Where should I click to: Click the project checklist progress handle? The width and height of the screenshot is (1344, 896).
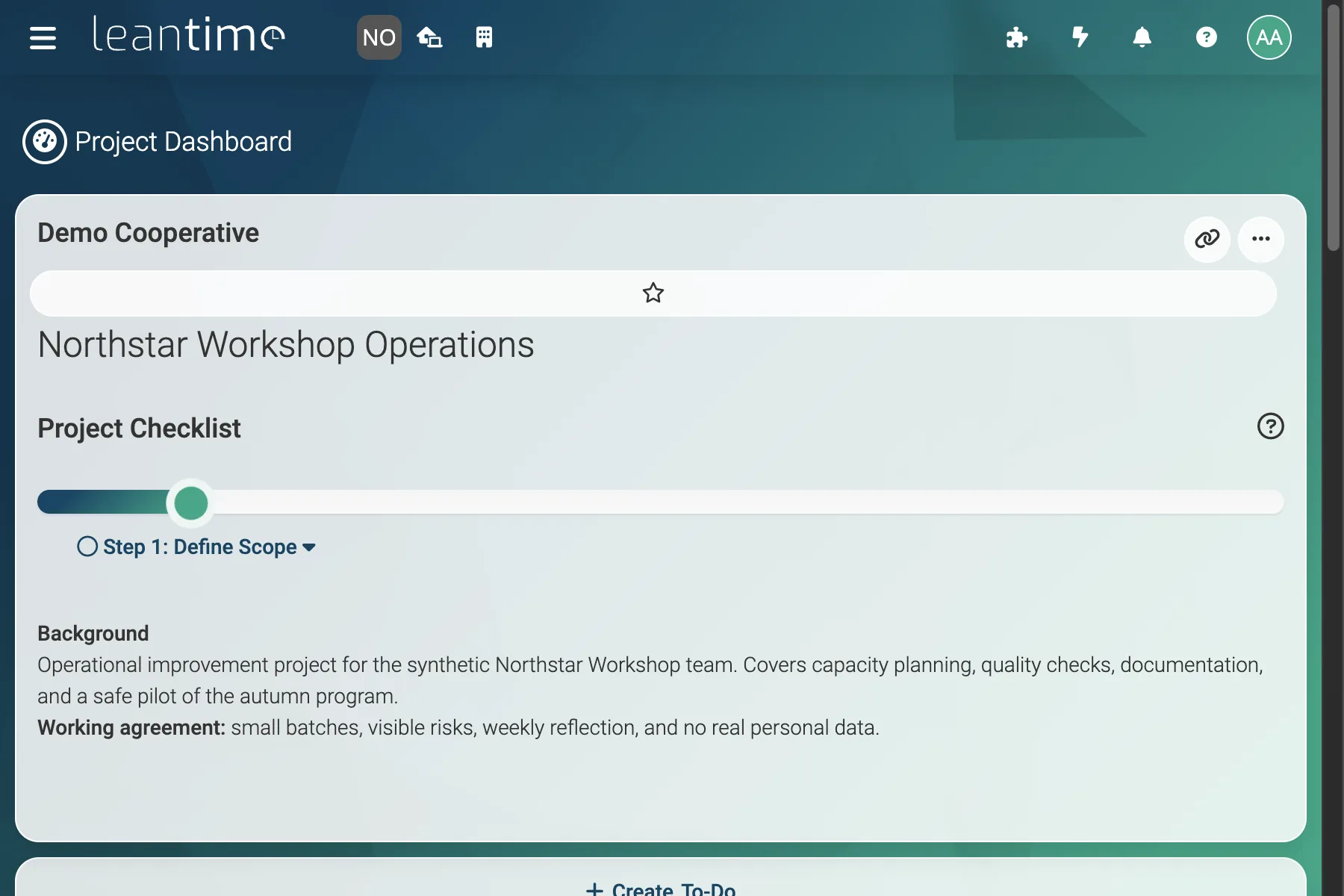pos(190,503)
